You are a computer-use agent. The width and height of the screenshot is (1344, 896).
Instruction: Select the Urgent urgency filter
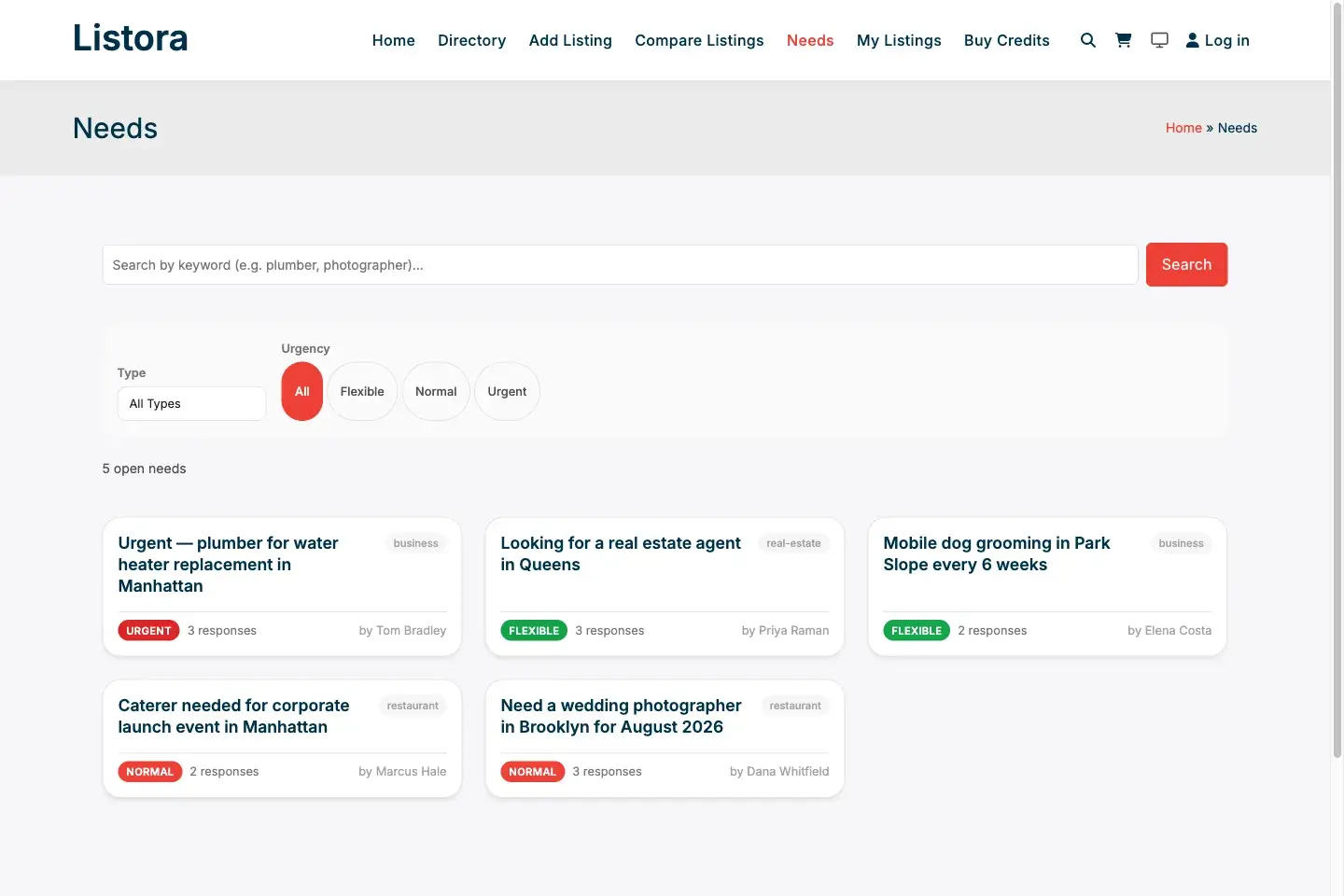click(507, 392)
